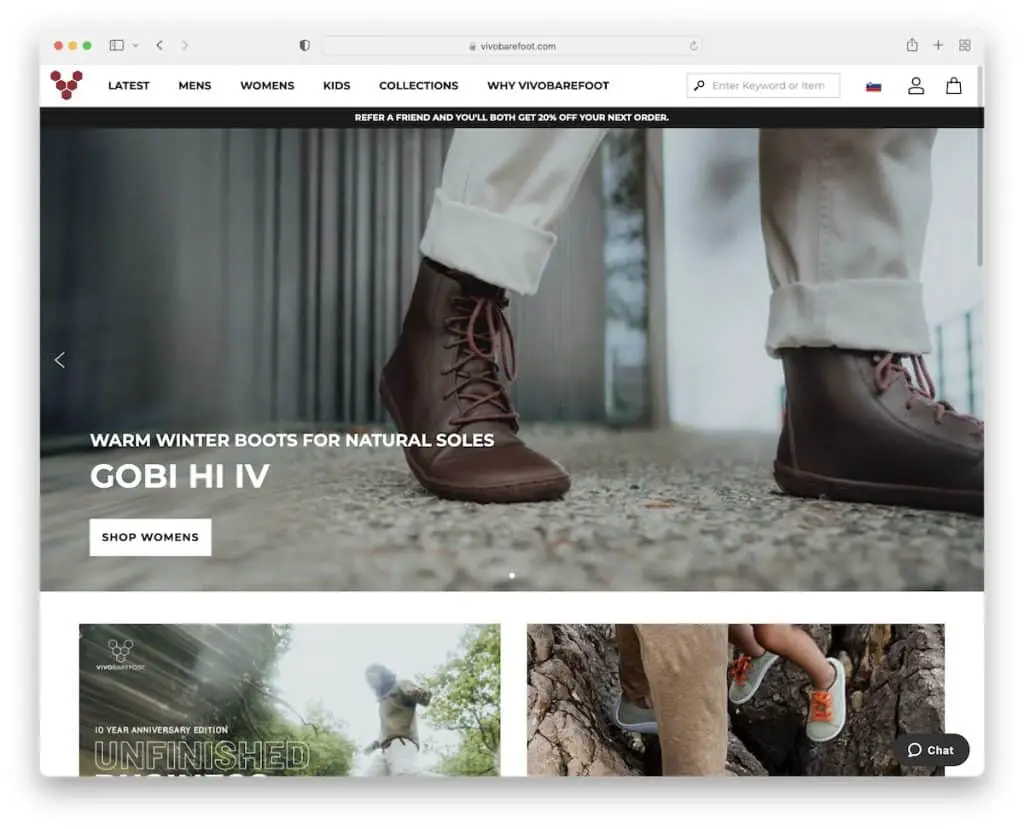
Task: Open the kids shoes tree-climbing banner
Action: click(x=735, y=700)
